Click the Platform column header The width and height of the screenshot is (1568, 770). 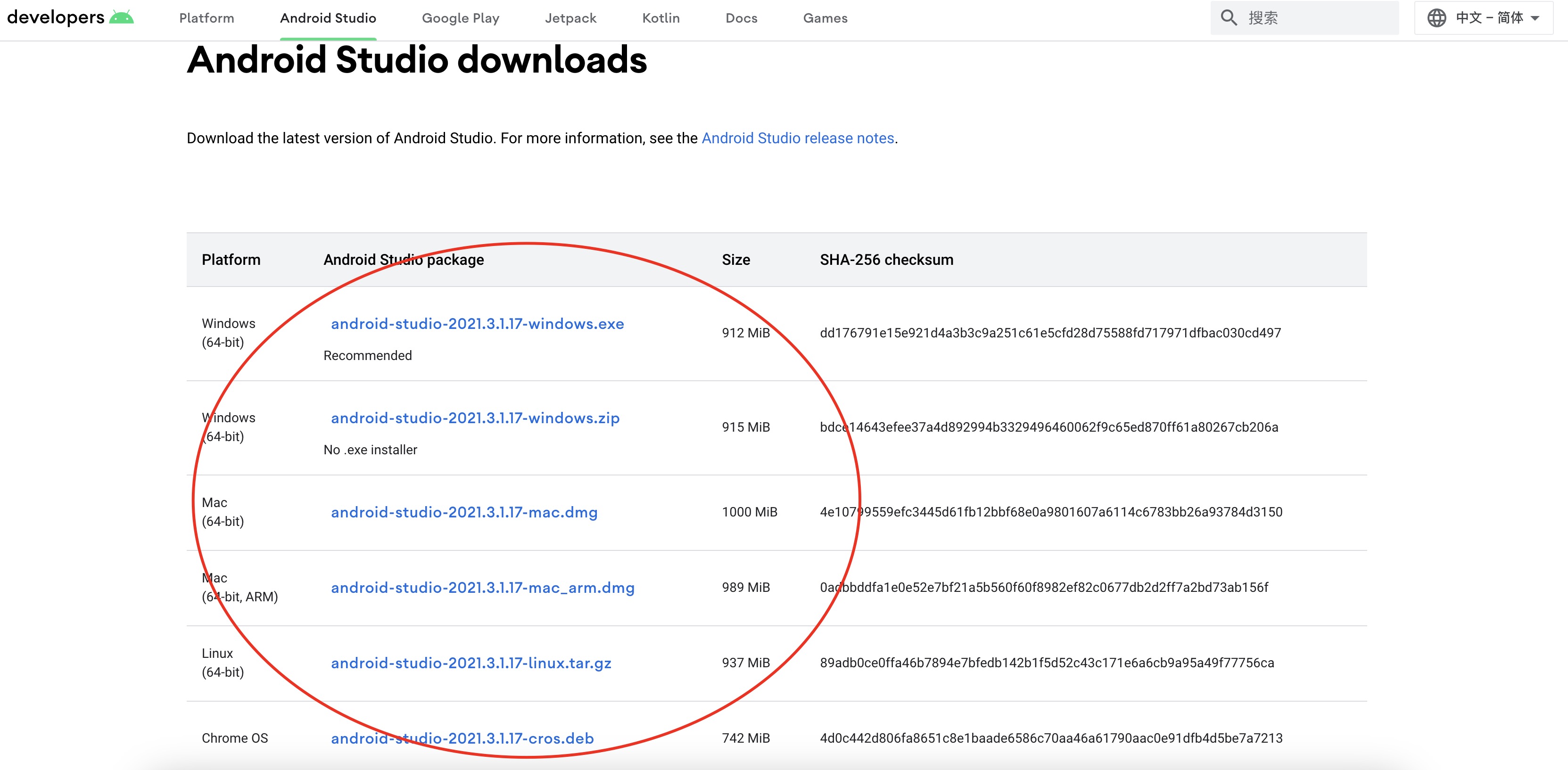[231, 260]
